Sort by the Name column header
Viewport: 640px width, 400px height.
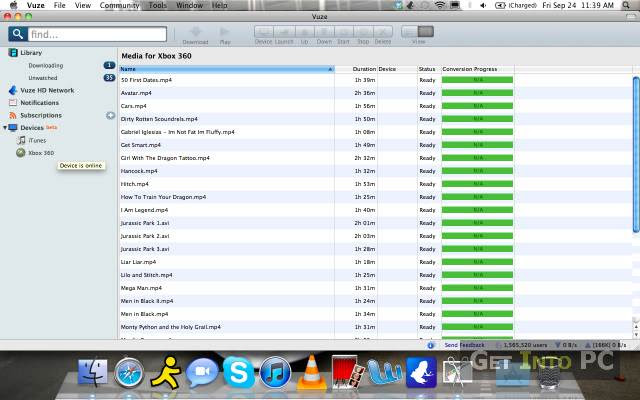(x=227, y=69)
